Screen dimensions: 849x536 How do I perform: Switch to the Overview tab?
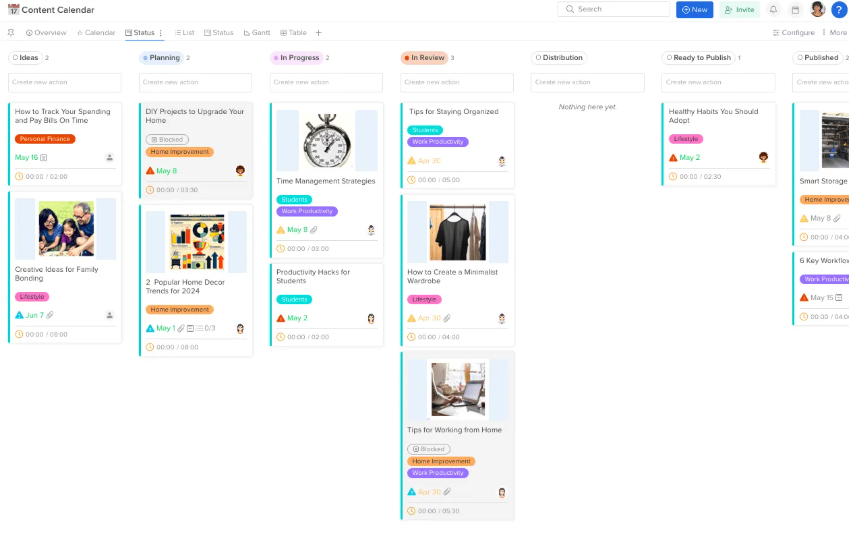[x=46, y=33]
